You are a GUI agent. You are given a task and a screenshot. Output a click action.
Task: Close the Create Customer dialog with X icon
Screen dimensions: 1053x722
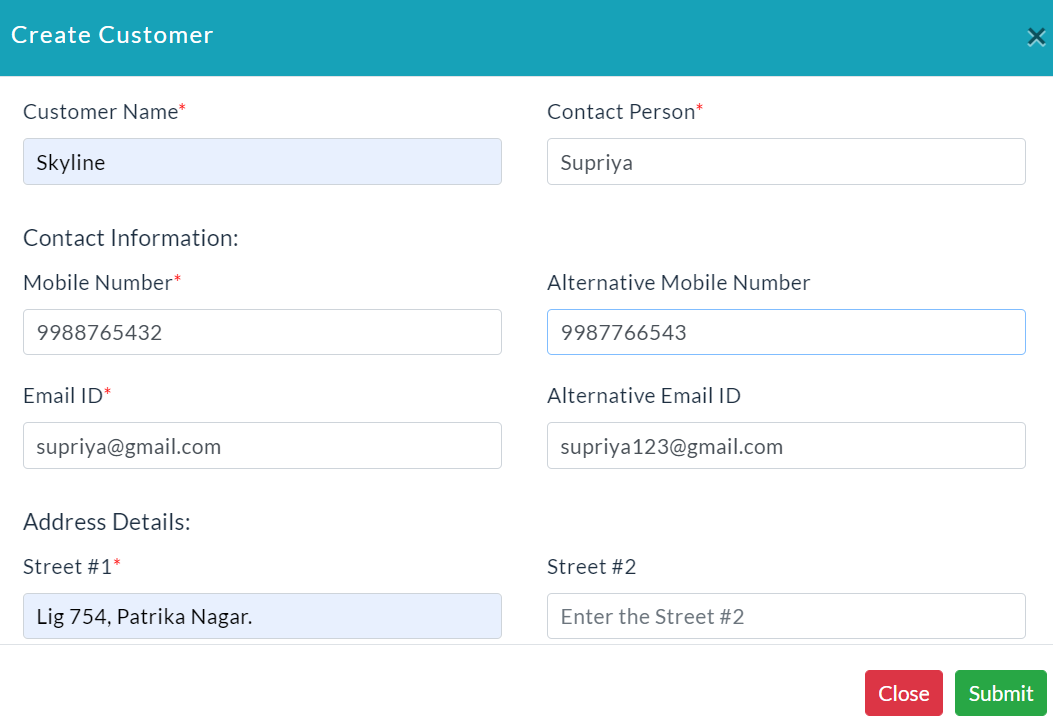(x=1036, y=37)
